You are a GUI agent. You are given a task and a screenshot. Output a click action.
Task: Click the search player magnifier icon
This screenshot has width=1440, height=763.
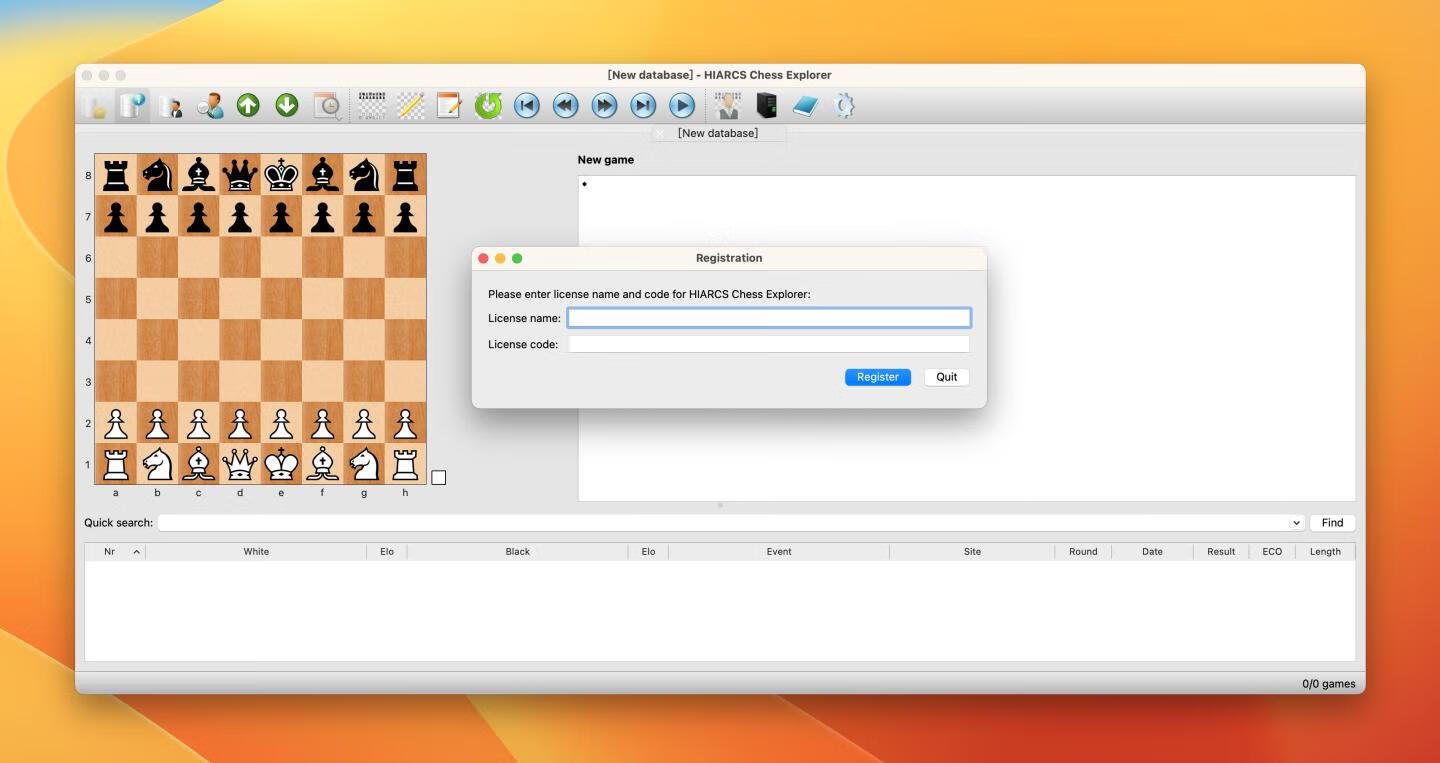click(210, 106)
